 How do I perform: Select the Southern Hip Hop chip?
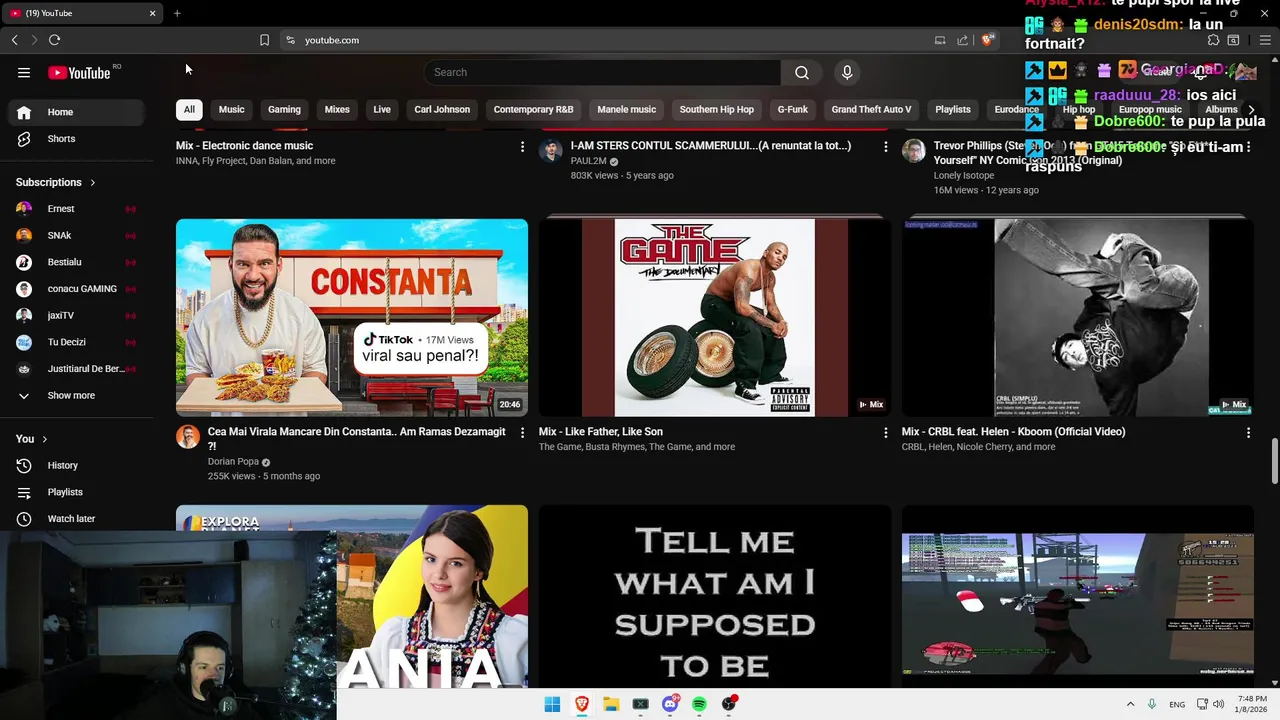click(717, 110)
